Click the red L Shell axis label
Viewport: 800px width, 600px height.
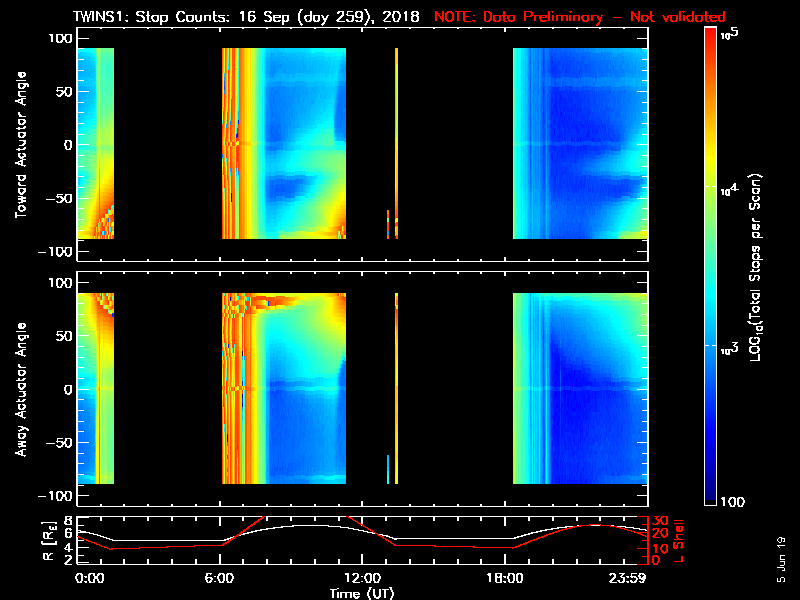(679, 541)
